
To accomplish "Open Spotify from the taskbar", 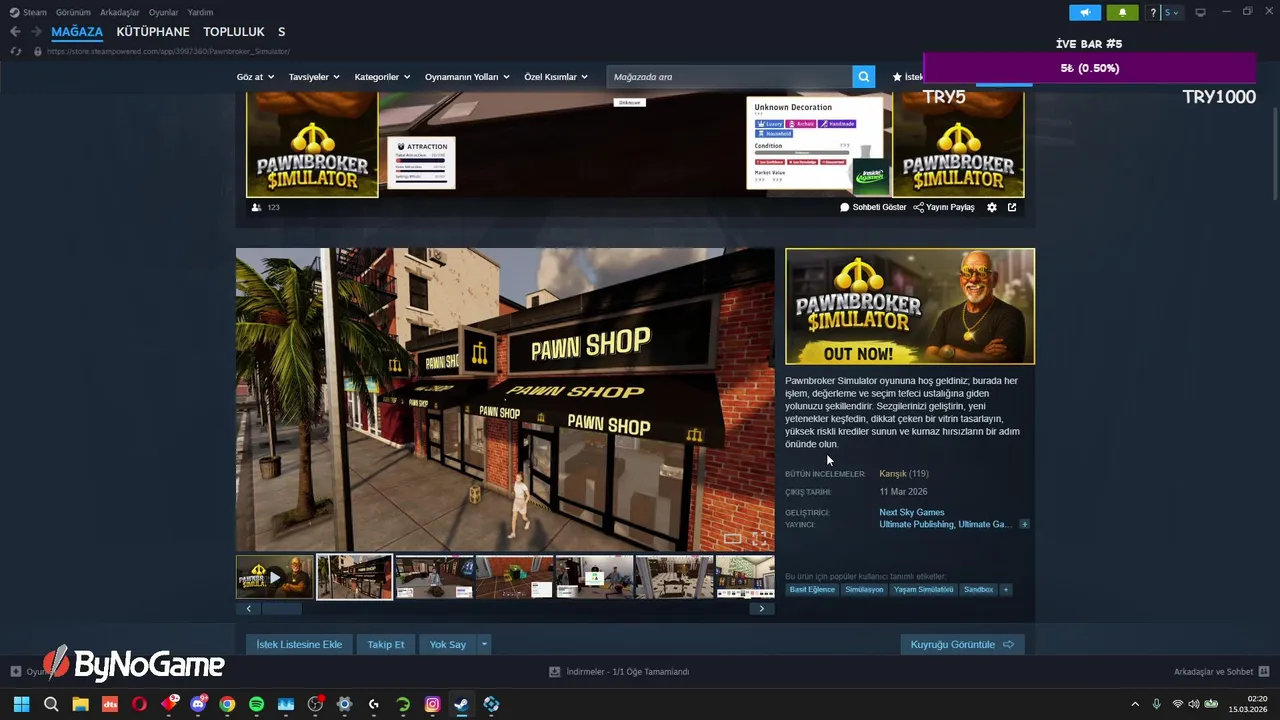I will pyautogui.click(x=256, y=704).
